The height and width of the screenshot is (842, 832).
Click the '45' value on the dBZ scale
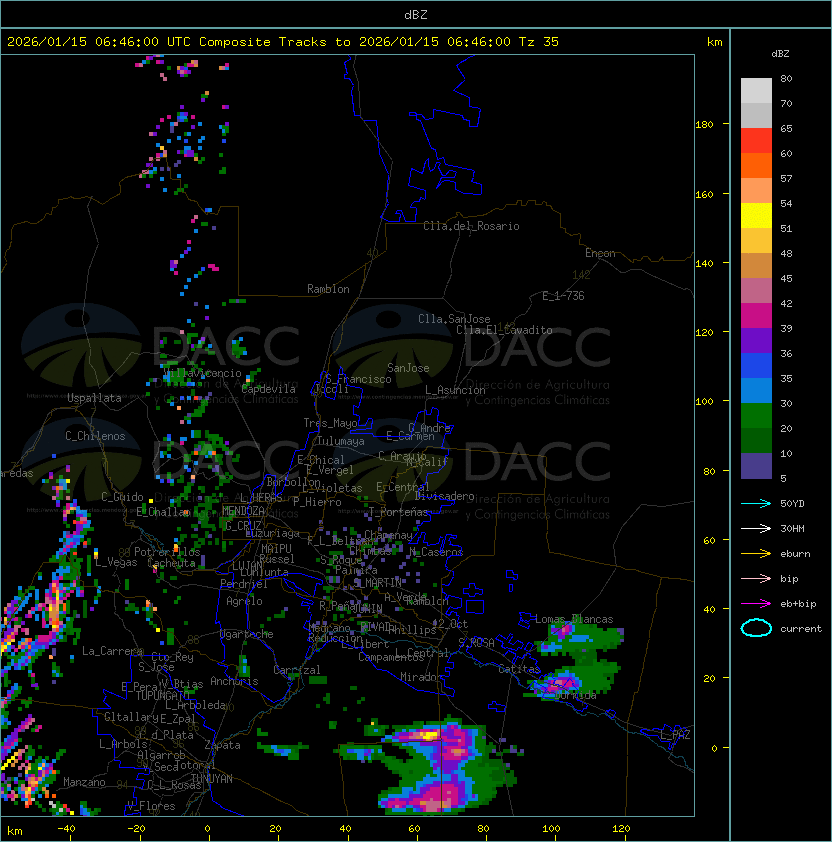coord(786,278)
